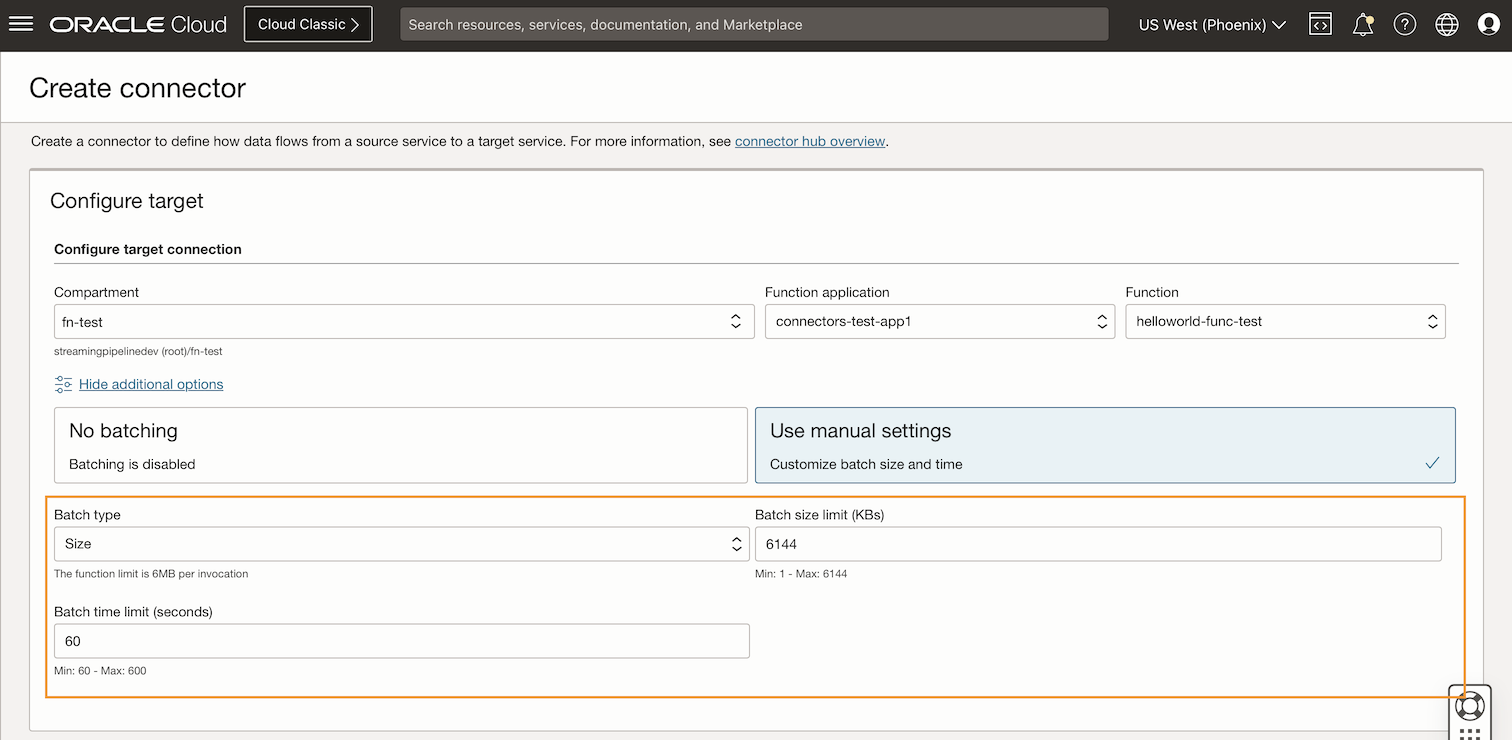This screenshot has height=740, width=1512.
Task: Click Hide additional options
Action: click(150, 384)
